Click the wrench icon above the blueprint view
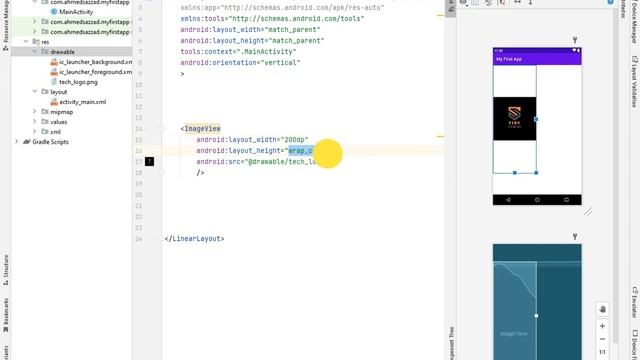The height and width of the screenshot is (360, 640). point(575,236)
